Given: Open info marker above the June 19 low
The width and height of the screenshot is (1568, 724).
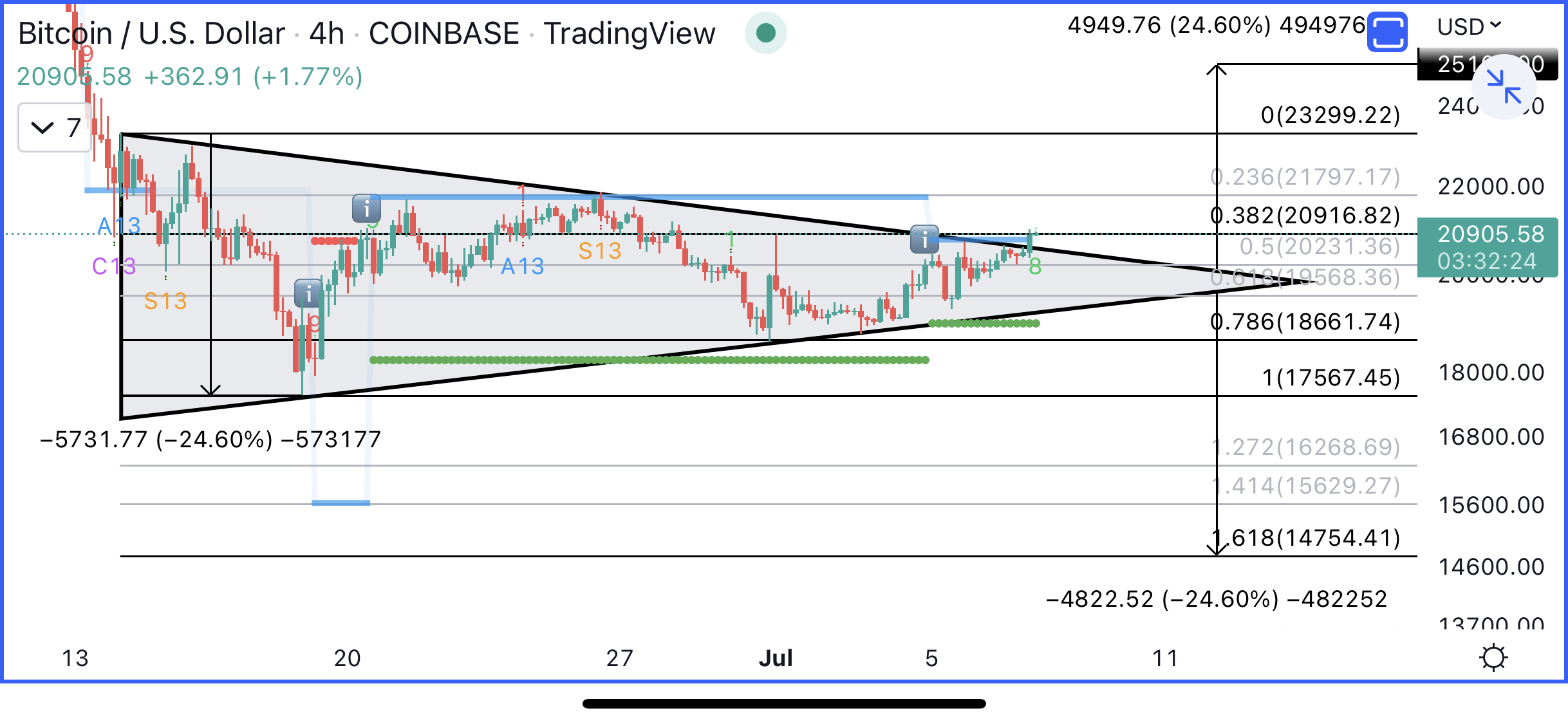Looking at the screenshot, I should (308, 294).
